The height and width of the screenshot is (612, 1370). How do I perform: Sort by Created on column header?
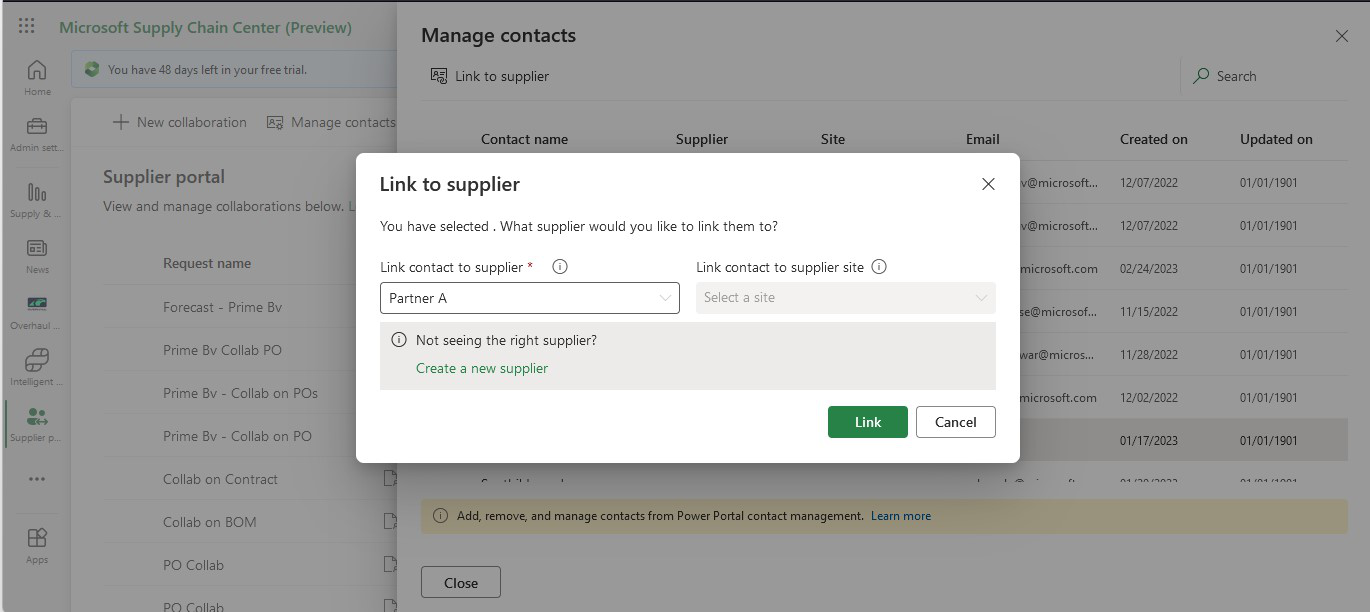pos(1154,139)
